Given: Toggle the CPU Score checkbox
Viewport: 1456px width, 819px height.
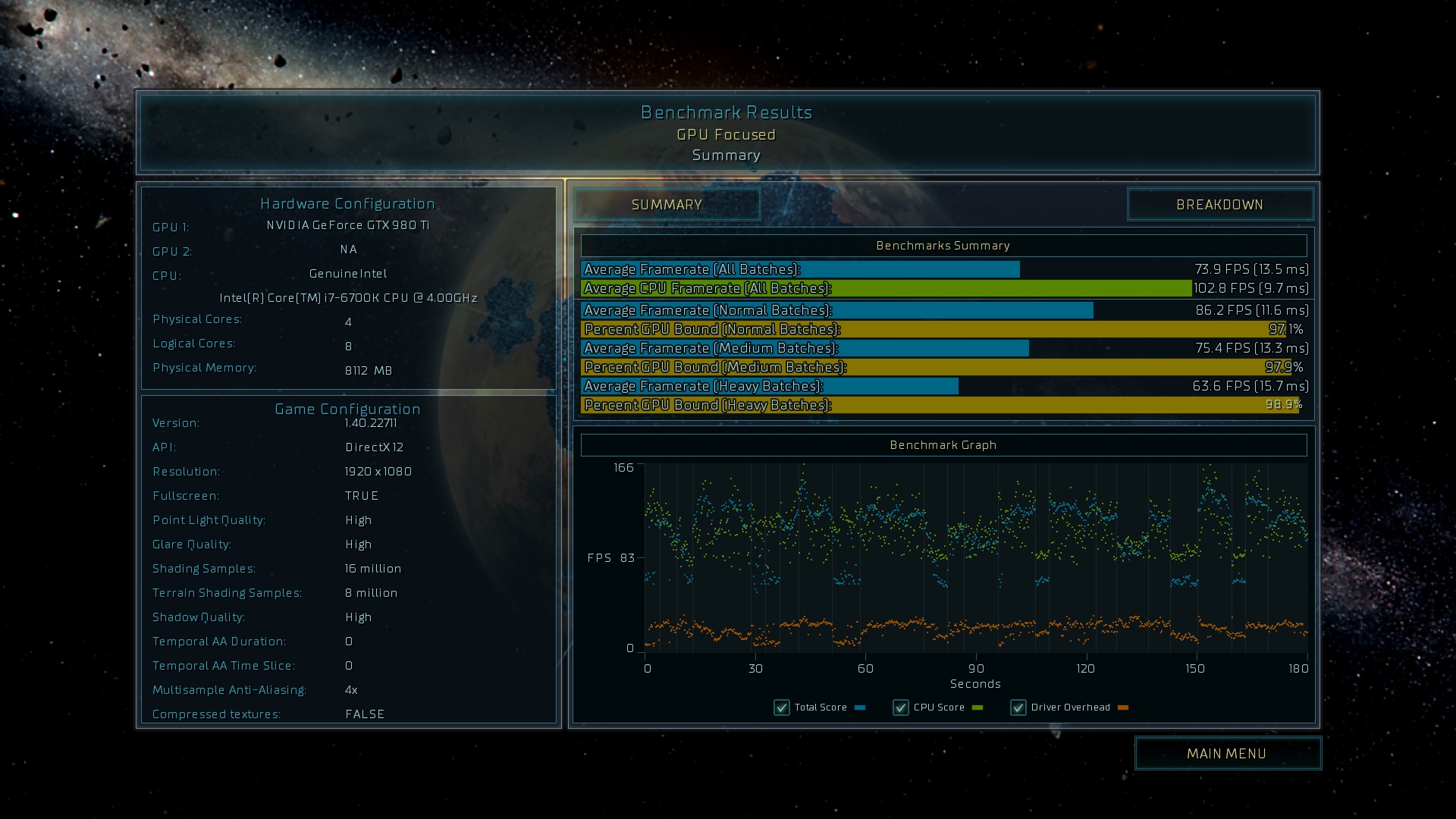Looking at the screenshot, I should (901, 708).
